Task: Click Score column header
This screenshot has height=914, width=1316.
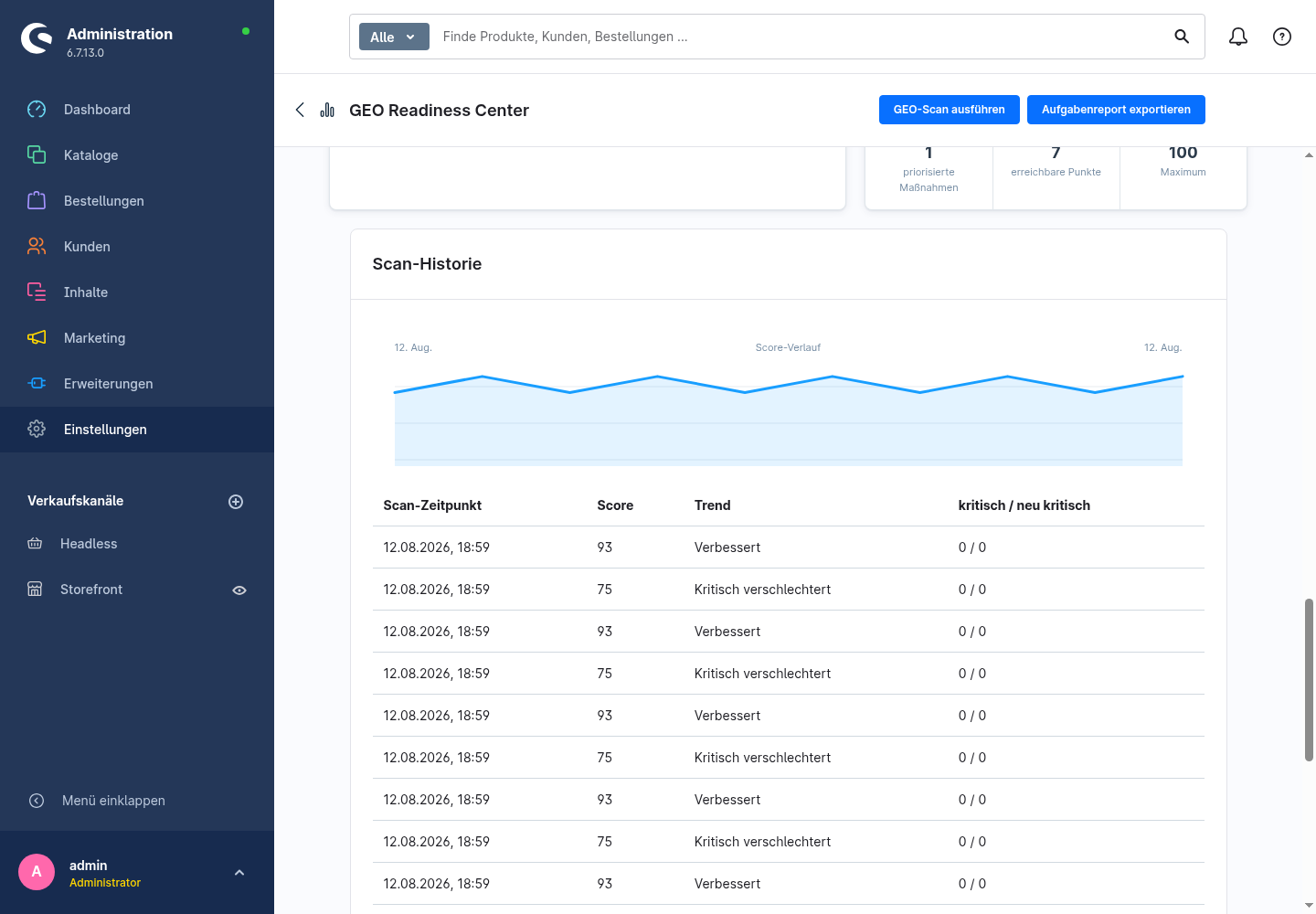Action: [x=615, y=505]
